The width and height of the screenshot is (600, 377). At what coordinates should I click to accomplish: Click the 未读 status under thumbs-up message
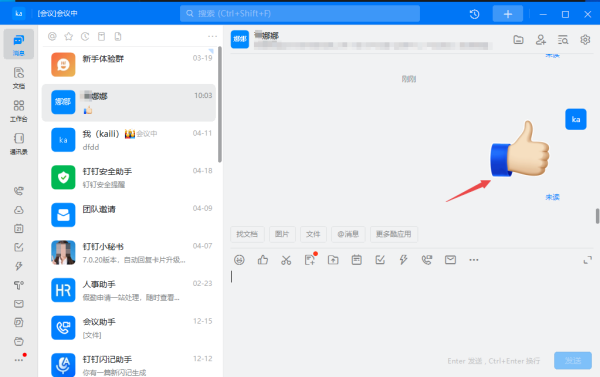pos(552,197)
